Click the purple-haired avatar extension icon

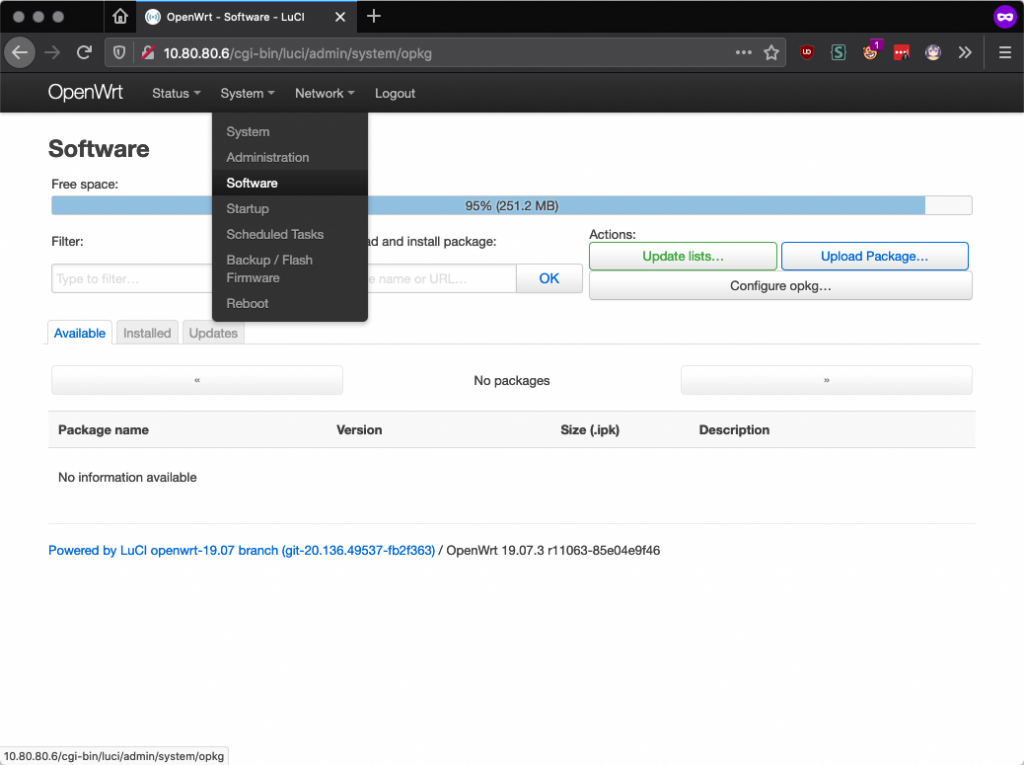click(x=933, y=52)
